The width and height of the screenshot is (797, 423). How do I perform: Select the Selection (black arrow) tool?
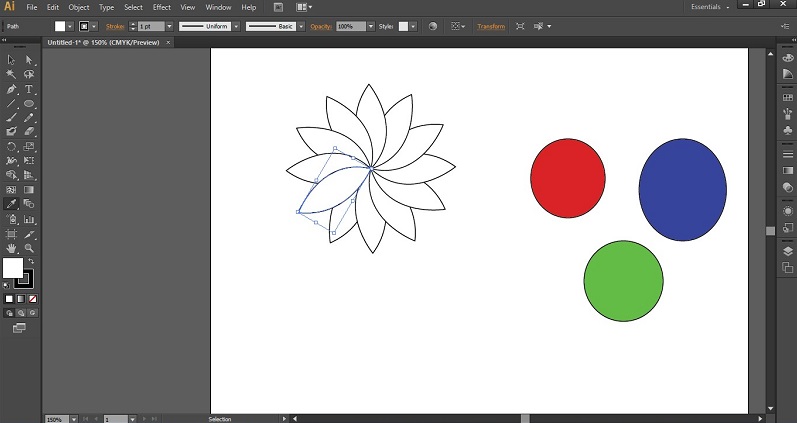pos(11,60)
